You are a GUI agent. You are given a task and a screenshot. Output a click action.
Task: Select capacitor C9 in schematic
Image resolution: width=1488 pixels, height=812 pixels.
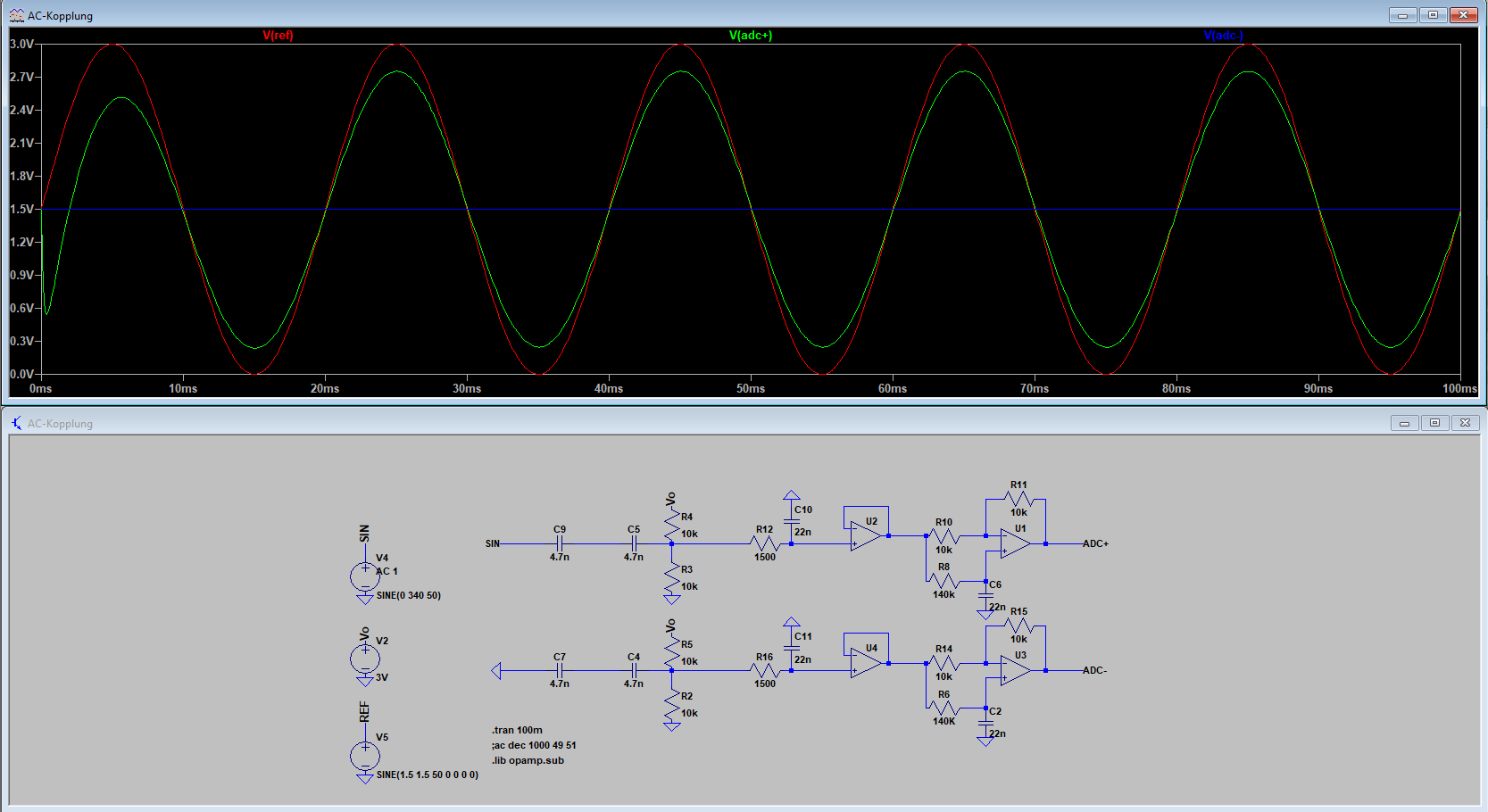(x=560, y=543)
